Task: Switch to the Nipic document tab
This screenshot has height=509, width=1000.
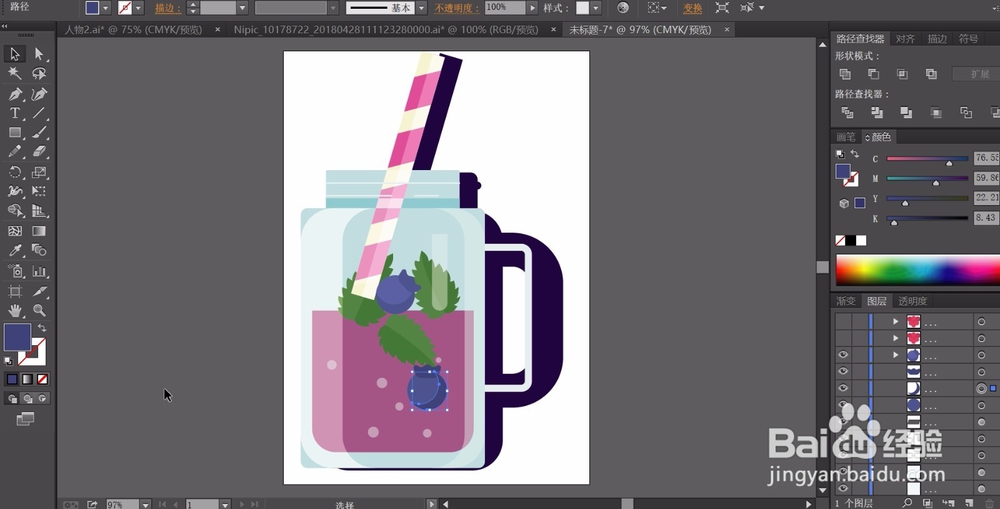Action: tap(386, 30)
